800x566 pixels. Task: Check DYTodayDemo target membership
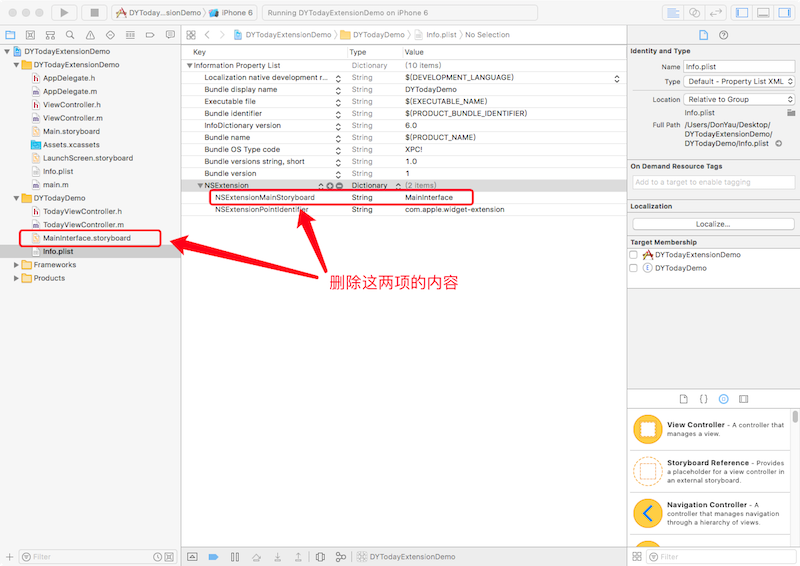[x=633, y=268]
